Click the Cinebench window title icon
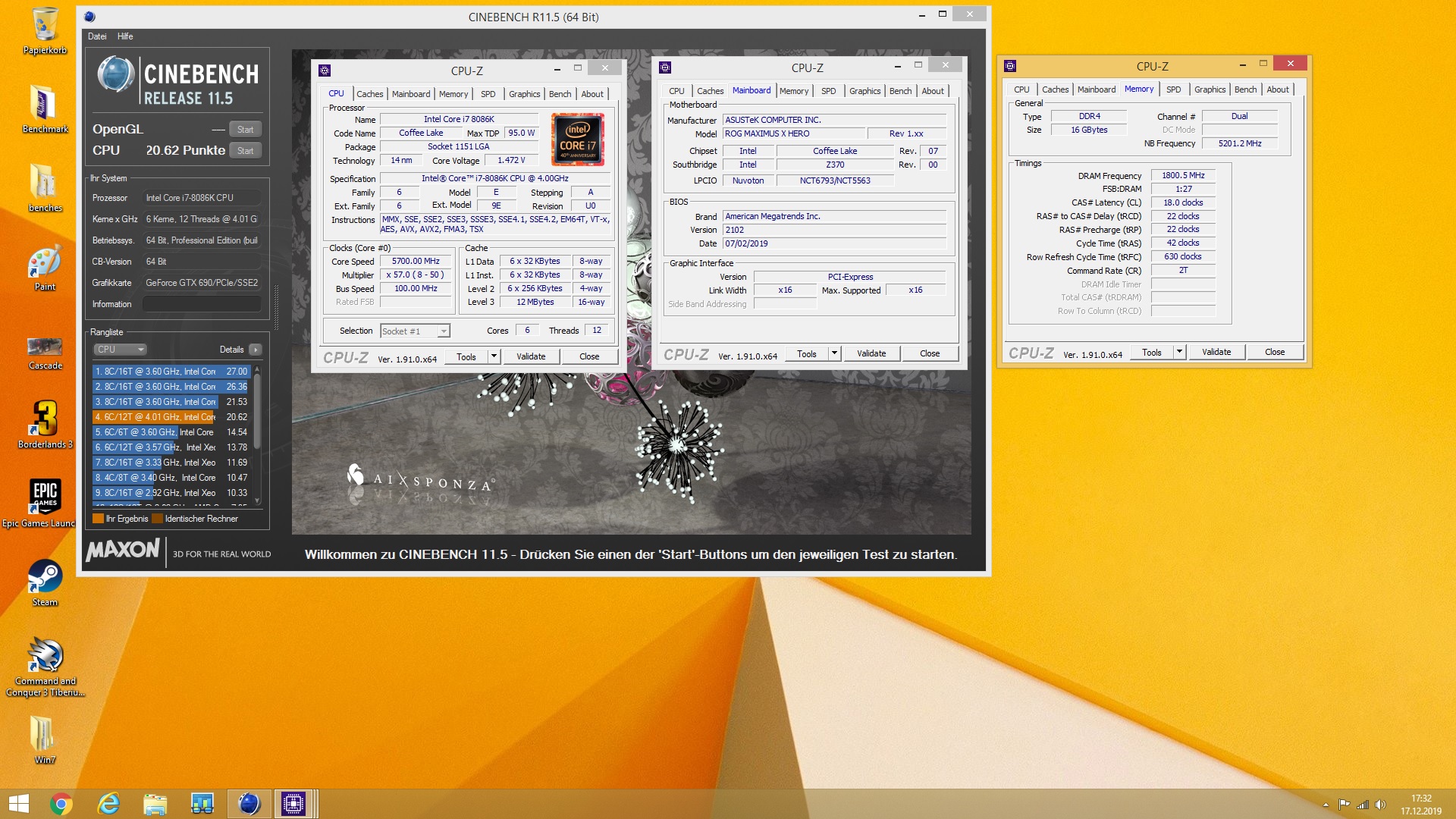 click(89, 16)
